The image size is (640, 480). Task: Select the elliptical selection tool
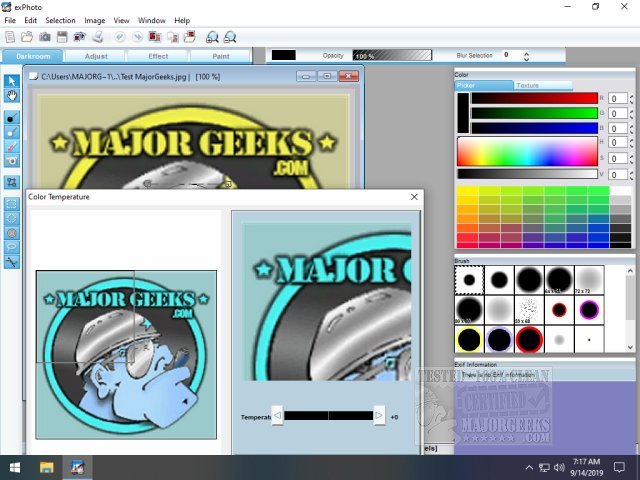tap(12, 218)
